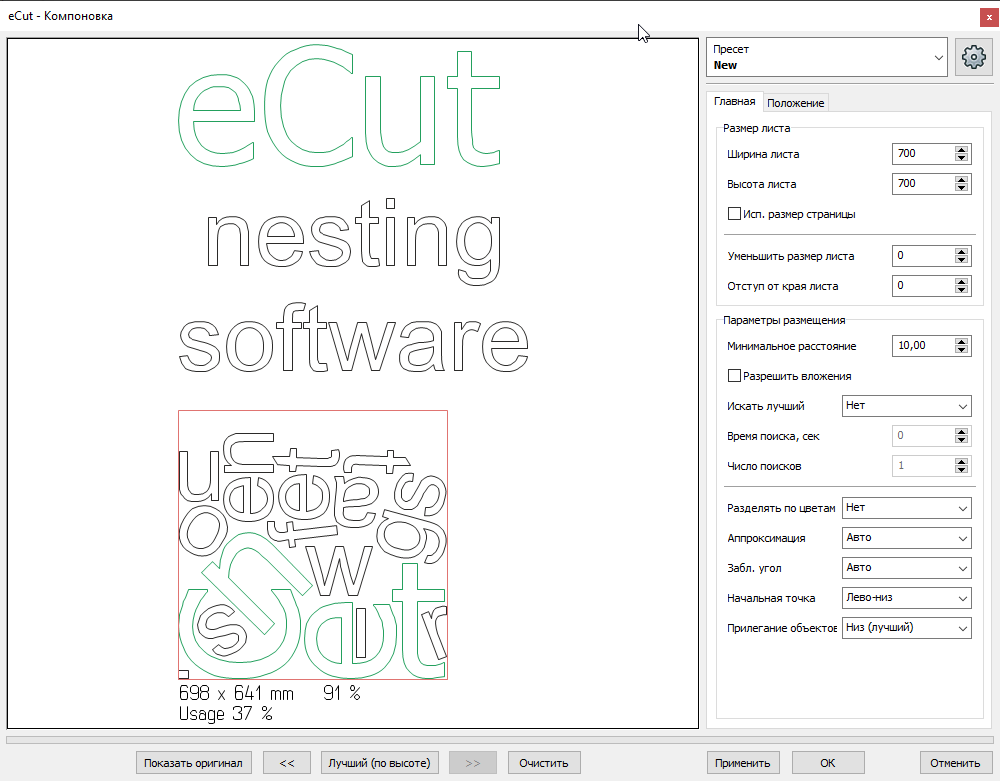
Task: Decrease Отступ от края листа value
Action: coord(962,289)
